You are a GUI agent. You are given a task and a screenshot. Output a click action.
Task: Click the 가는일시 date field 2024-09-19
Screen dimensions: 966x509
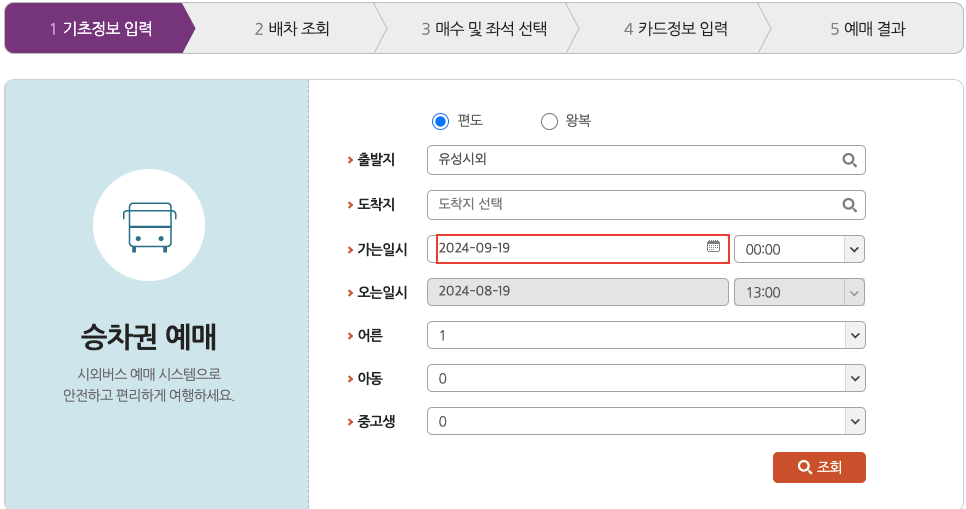[x=578, y=249]
